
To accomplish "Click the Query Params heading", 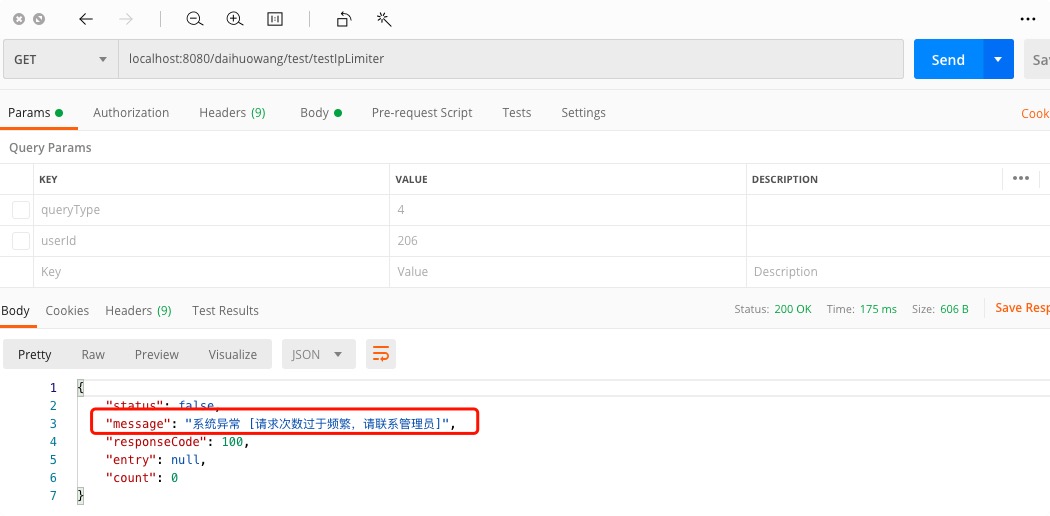I will 50,148.
